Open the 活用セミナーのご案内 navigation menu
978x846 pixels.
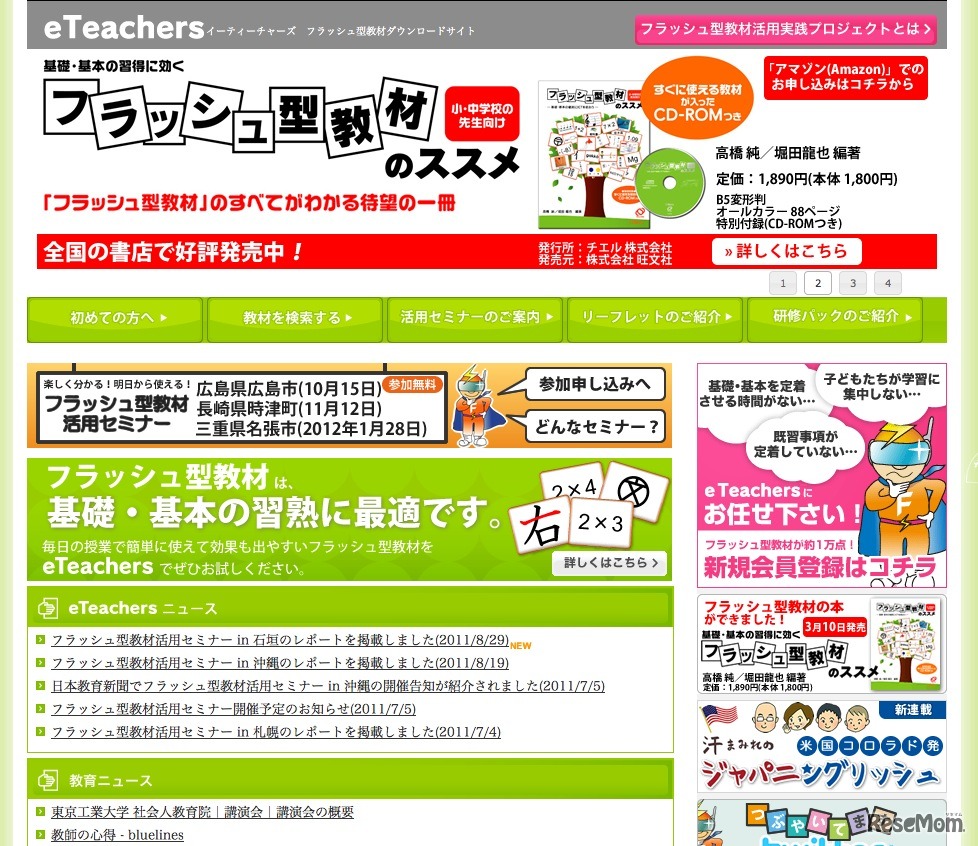click(473, 320)
